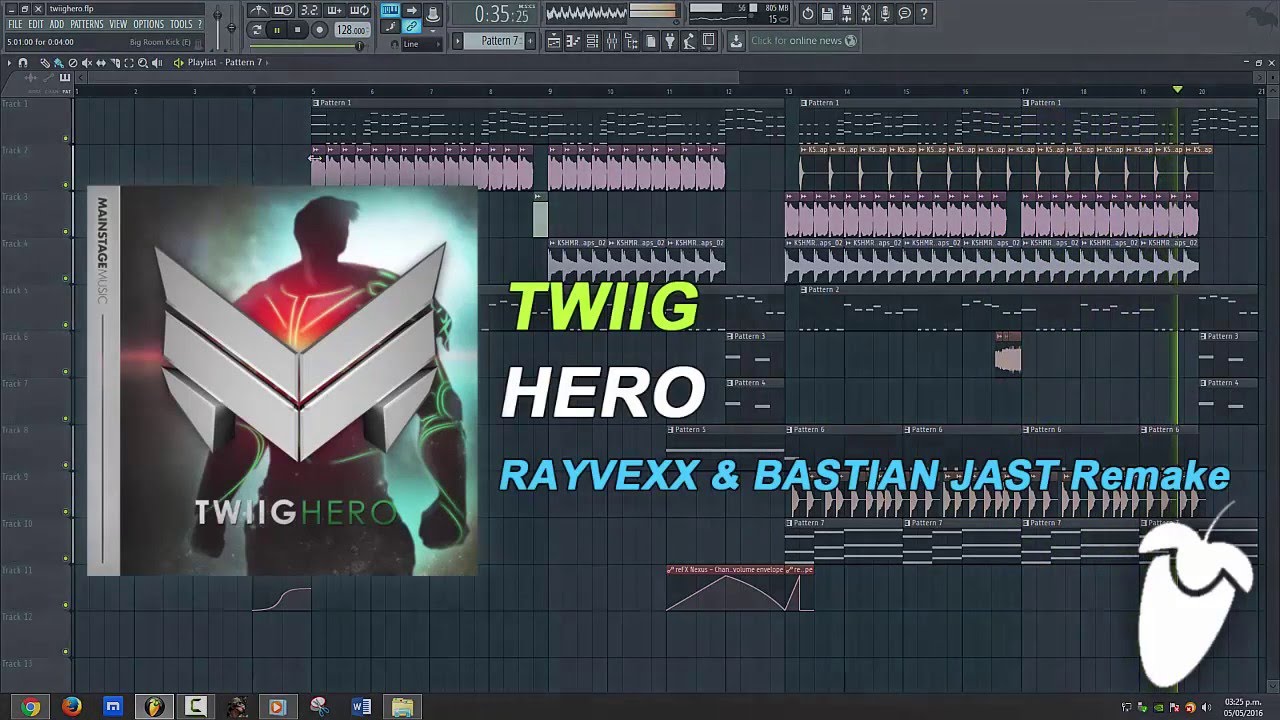Open the VIEW menu

(118, 24)
